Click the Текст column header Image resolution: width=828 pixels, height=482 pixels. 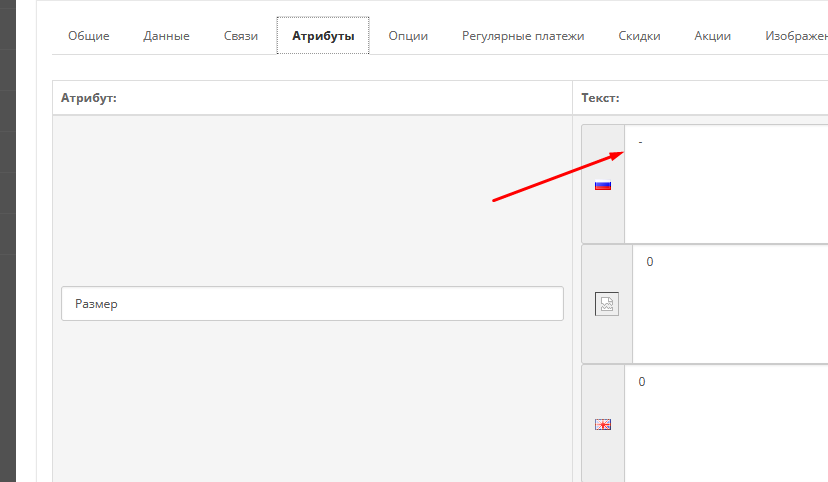600,98
